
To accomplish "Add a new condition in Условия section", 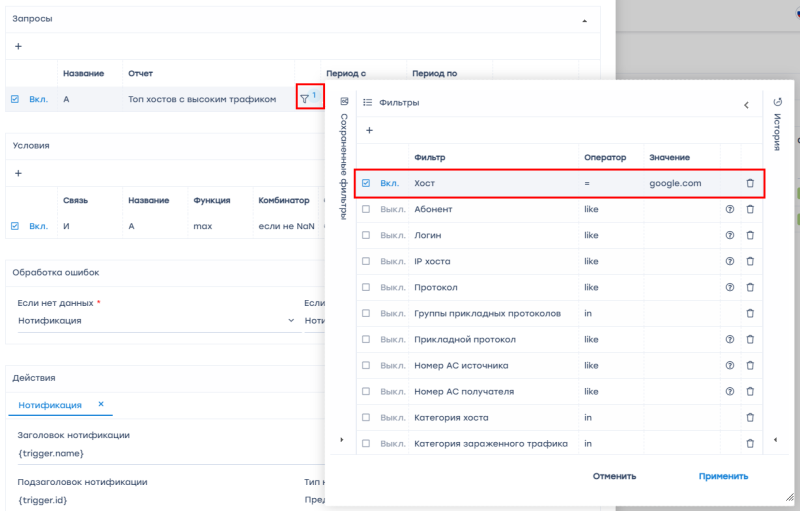I will coord(18,173).
